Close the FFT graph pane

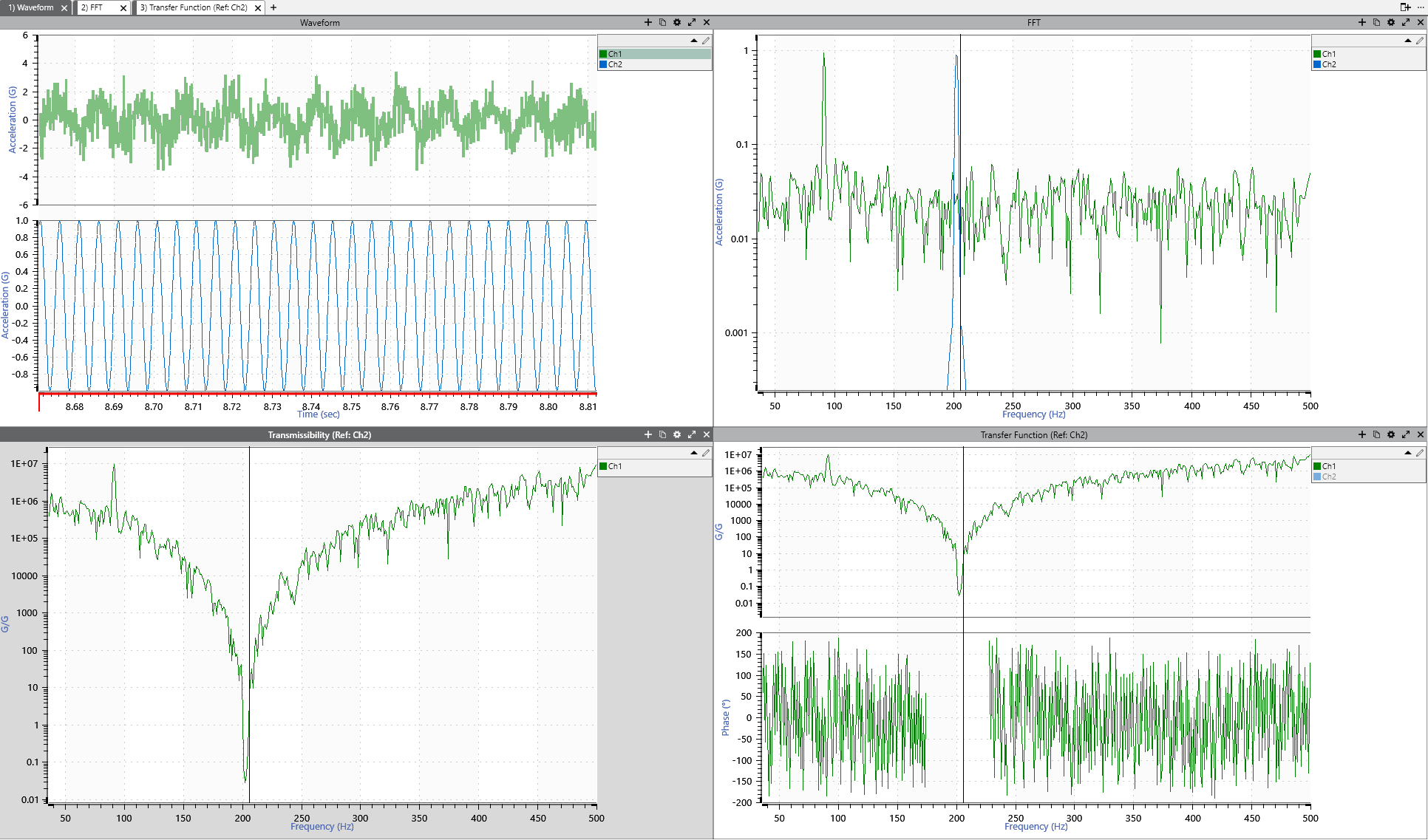(1421, 22)
